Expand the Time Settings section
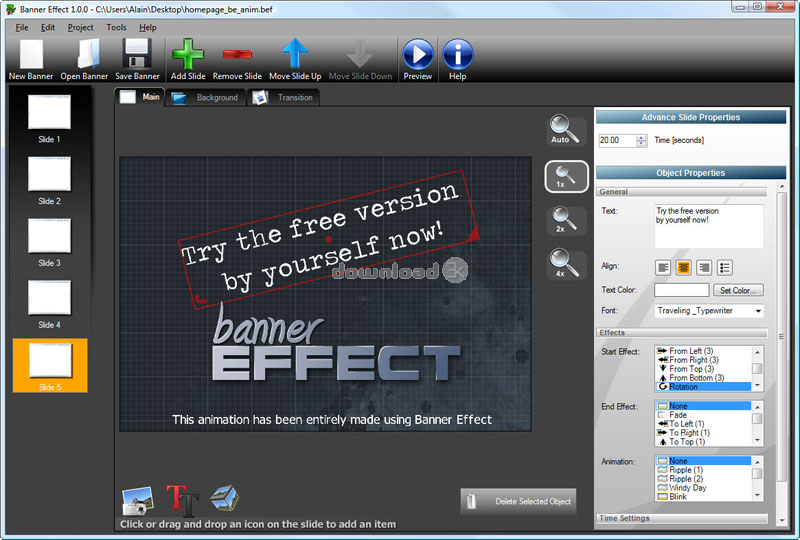 pyautogui.click(x=681, y=518)
